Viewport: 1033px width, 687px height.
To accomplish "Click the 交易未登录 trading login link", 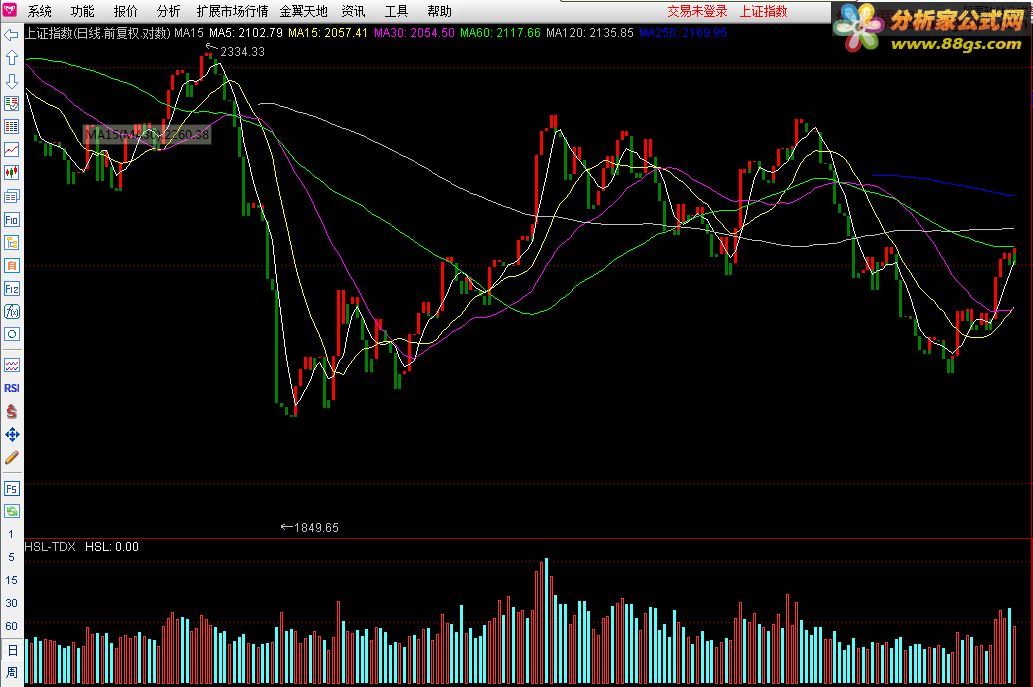I will pyautogui.click(x=697, y=11).
